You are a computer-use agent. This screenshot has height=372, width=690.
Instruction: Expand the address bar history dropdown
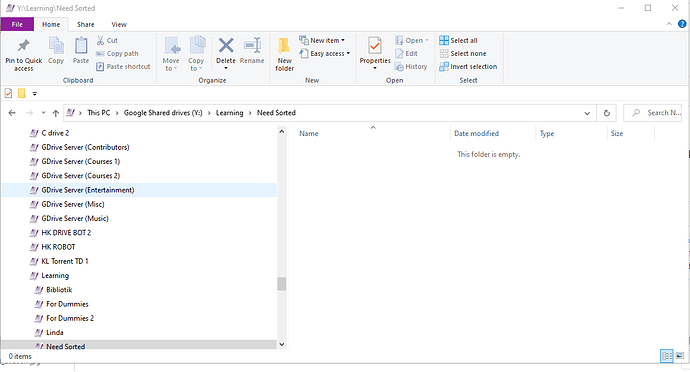click(587, 113)
